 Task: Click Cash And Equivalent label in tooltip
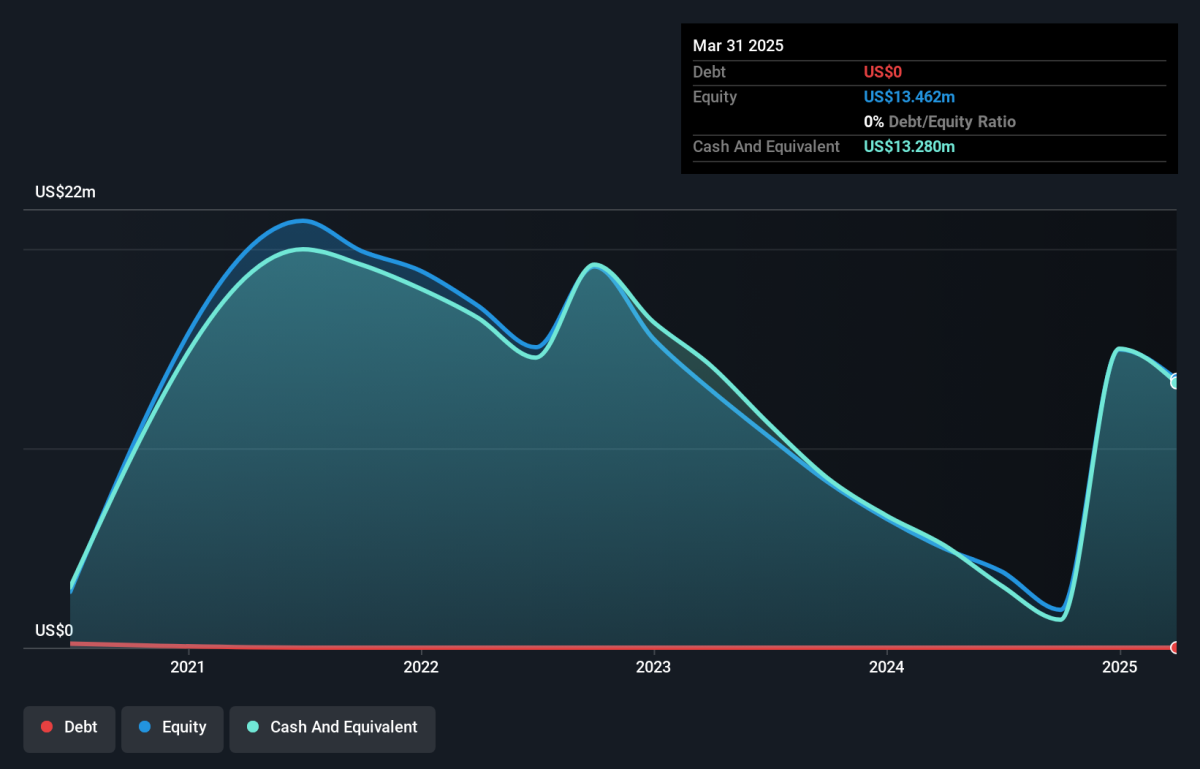coord(766,147)
